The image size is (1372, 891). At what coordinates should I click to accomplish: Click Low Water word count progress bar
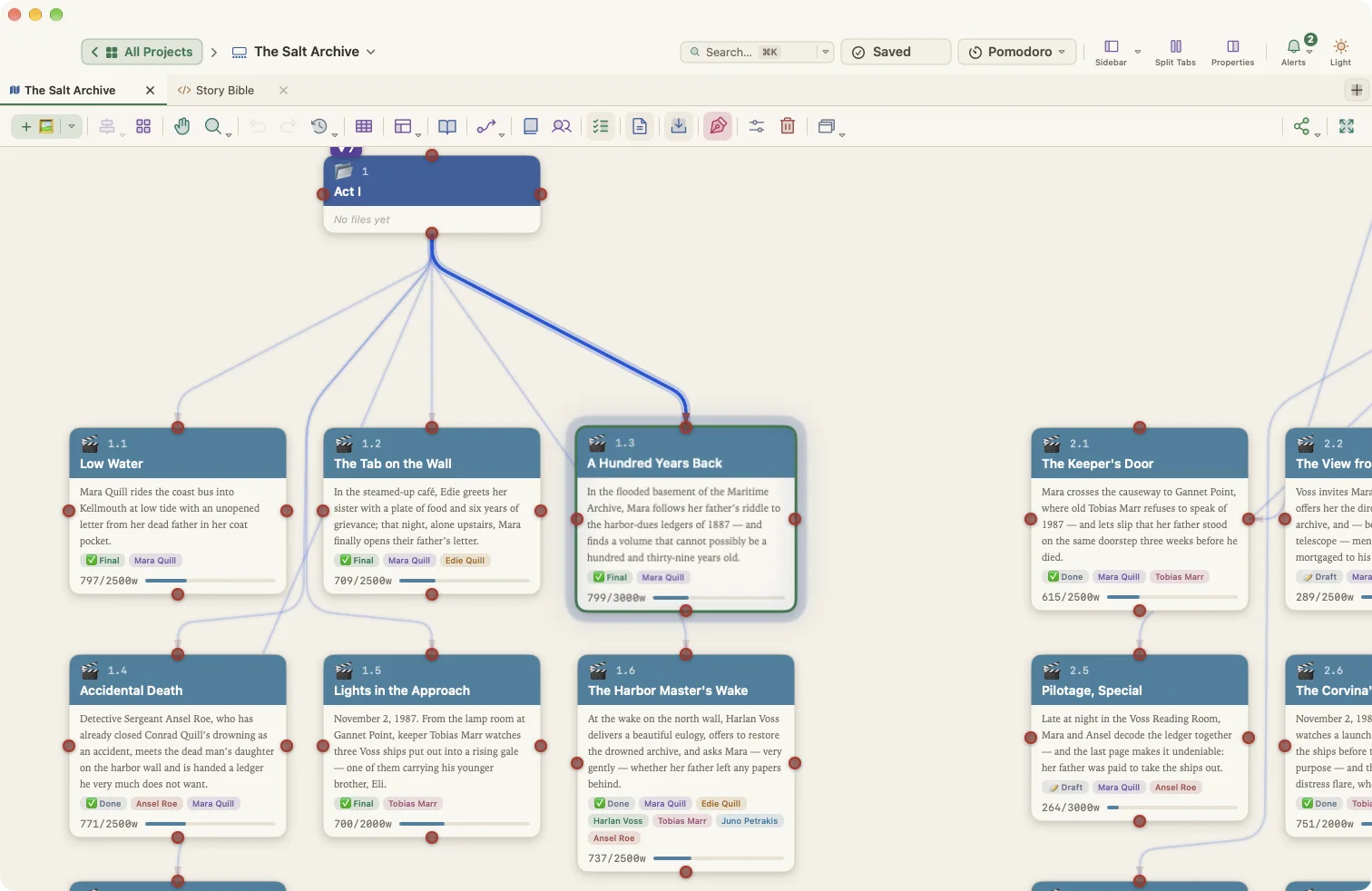[211, 580]
